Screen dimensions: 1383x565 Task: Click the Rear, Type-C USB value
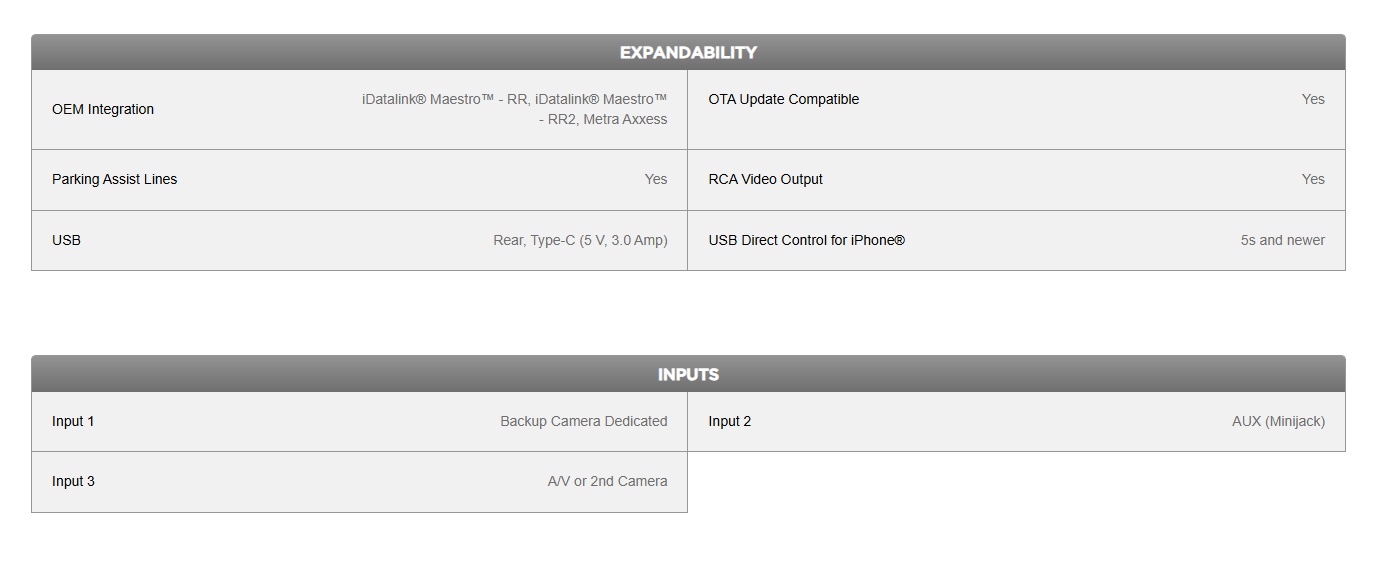[580, 240]
